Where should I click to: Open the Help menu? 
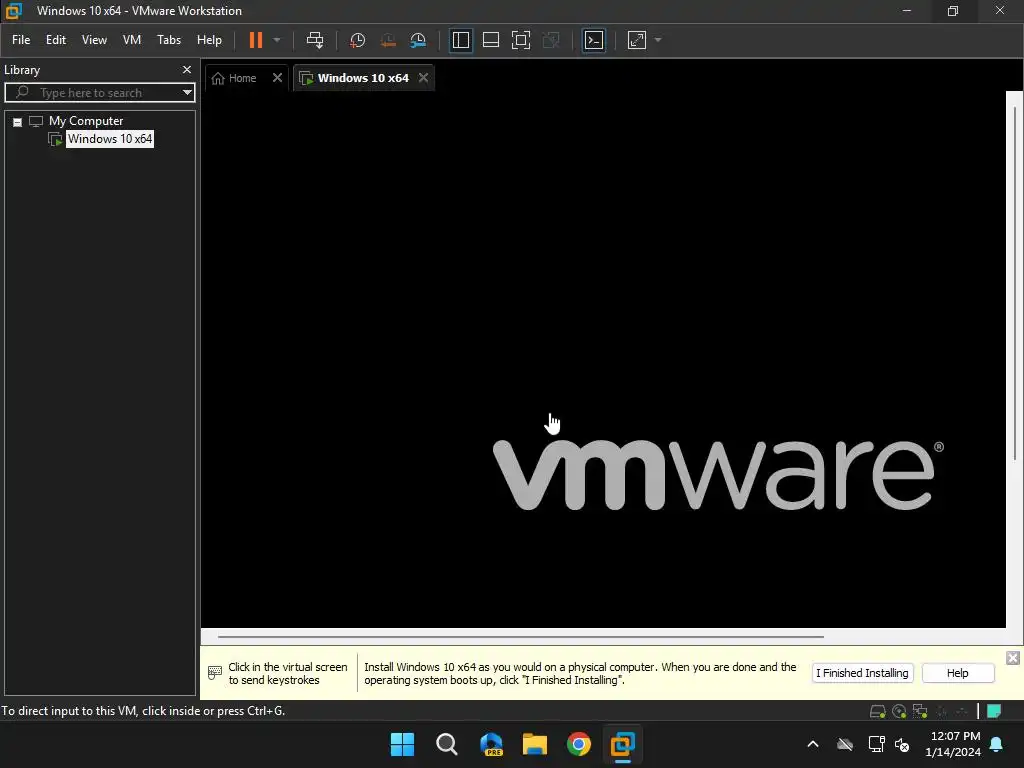coord(209,40)
